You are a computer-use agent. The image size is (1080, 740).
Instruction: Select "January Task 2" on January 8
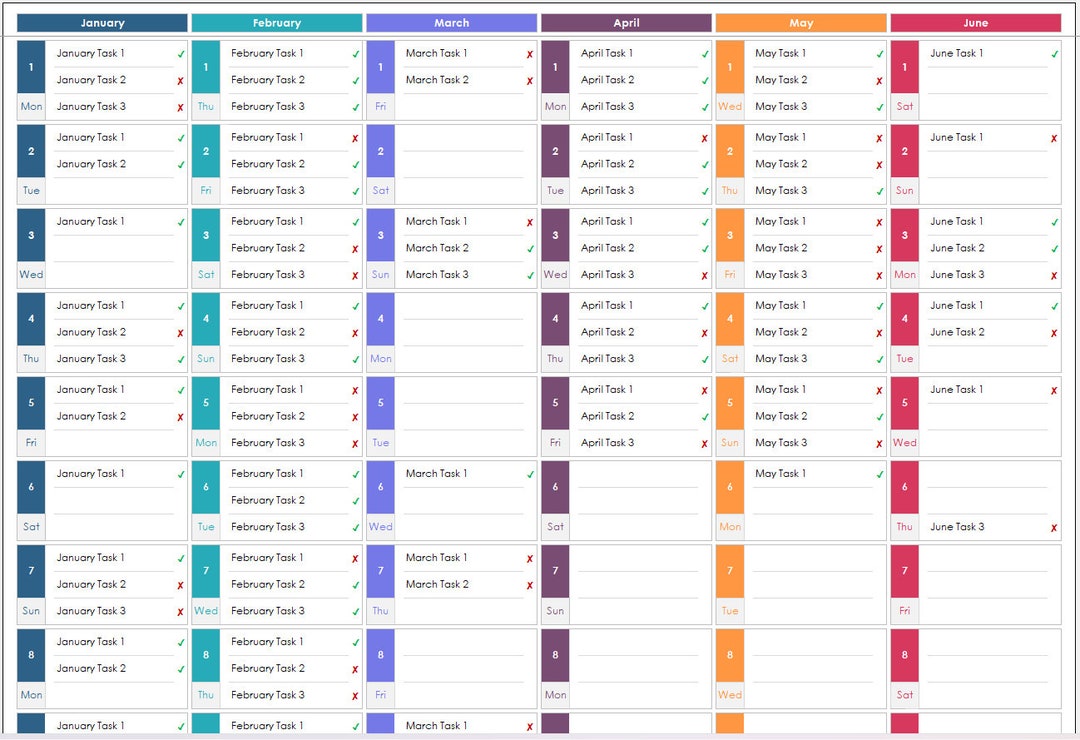point(91,668)
